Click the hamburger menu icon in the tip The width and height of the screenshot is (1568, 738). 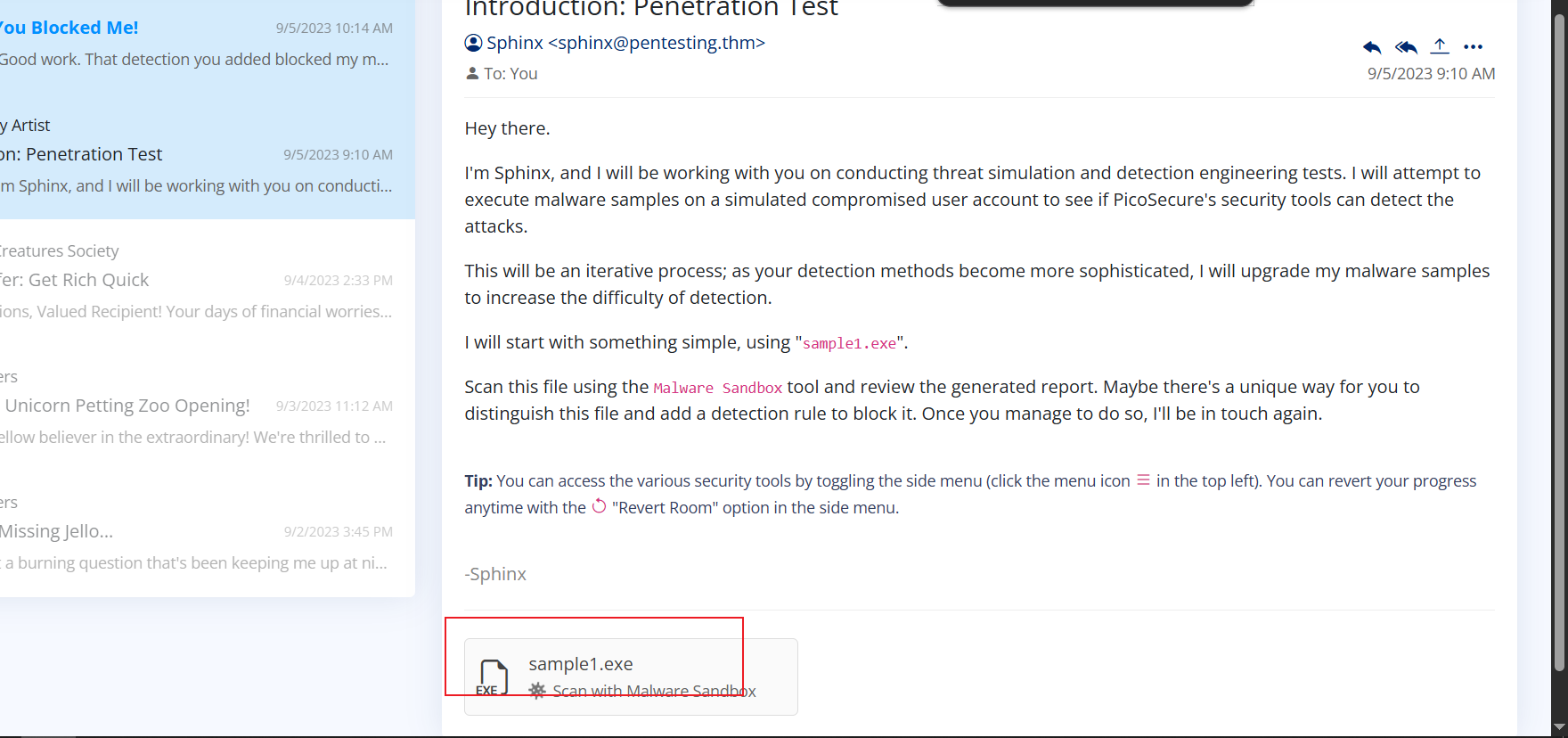coord(1143,480)
